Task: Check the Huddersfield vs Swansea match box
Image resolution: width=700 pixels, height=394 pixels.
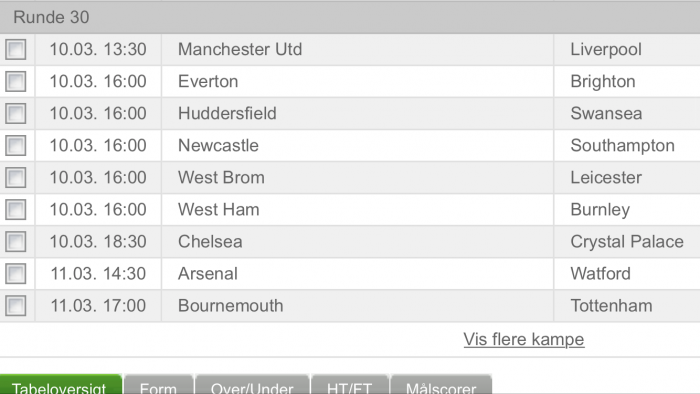Action: pos(16,114)
